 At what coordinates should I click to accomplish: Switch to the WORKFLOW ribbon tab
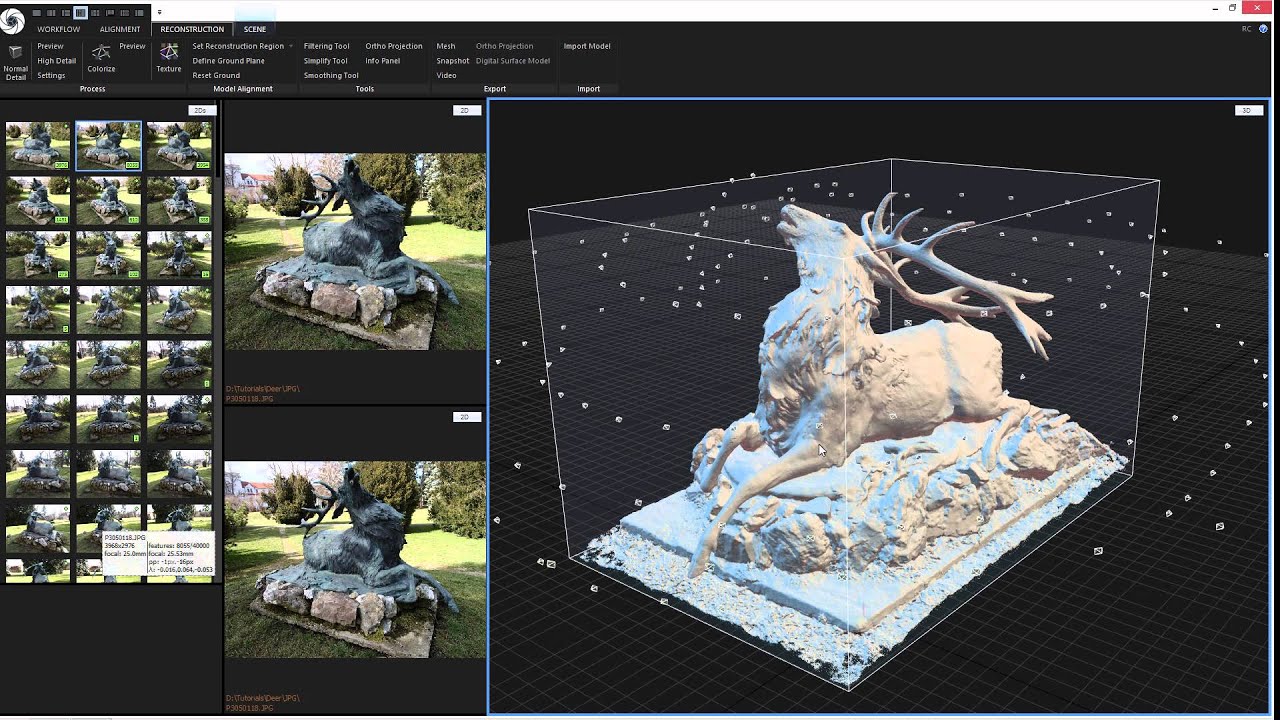[x=58, y=29]
